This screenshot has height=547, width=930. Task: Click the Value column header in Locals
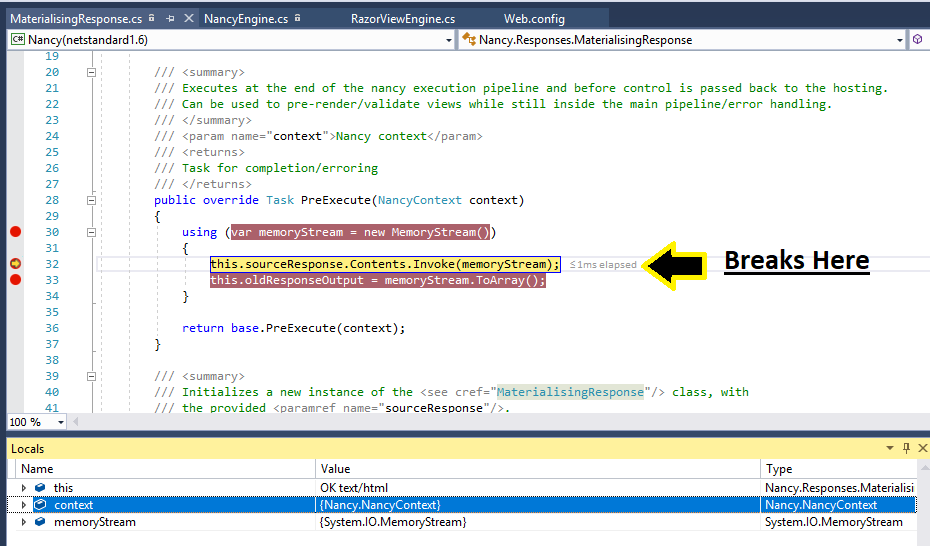[538, 469]
